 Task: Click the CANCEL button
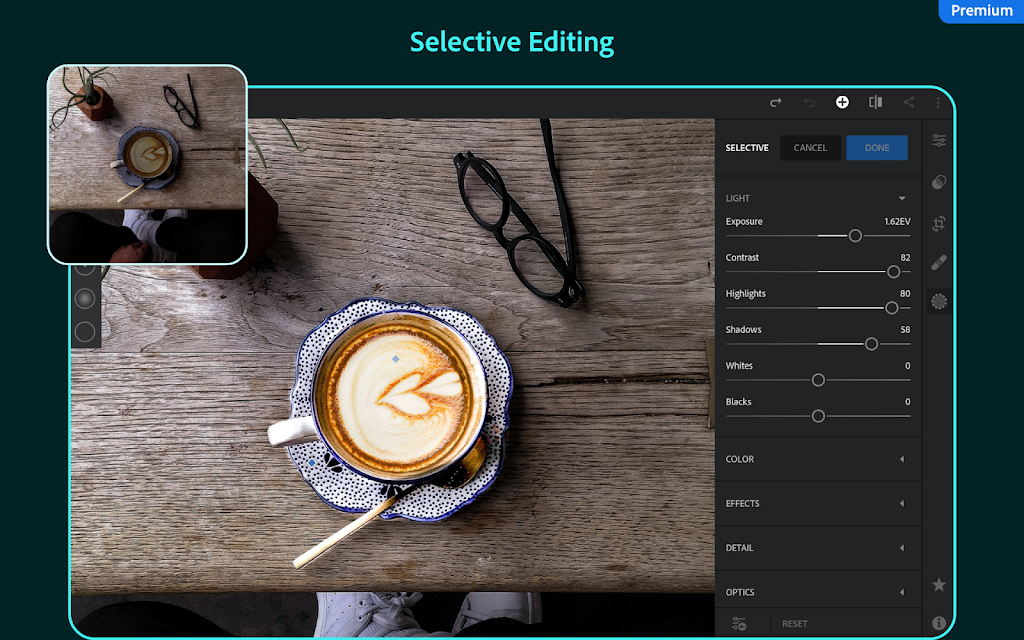(810, 148)
